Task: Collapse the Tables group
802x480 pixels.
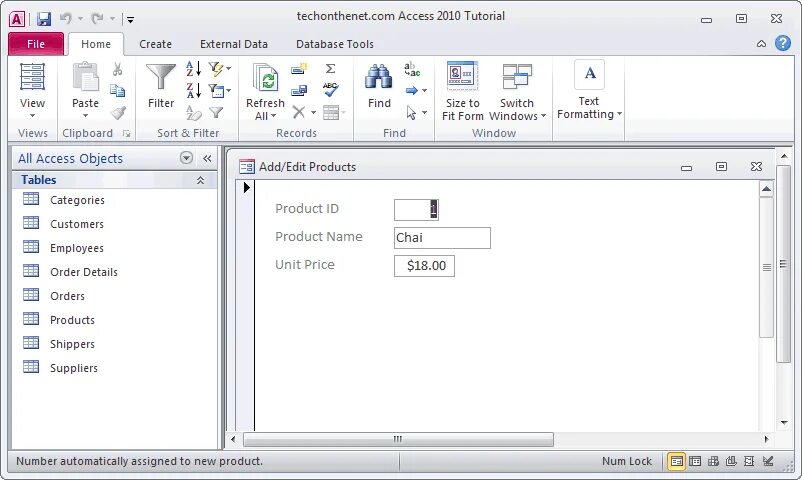Action: pyautogui.click(x=200, y=180)
